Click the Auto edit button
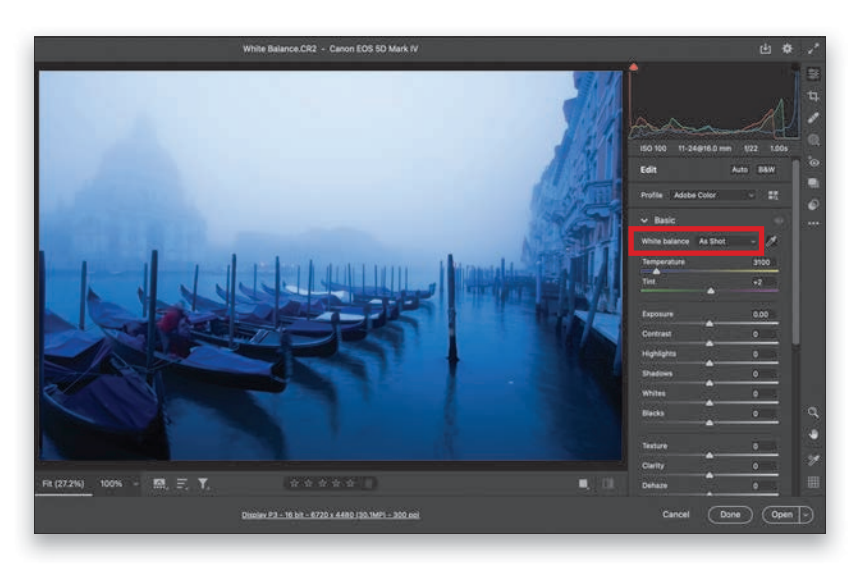850x566 pixels. coord(740,170)
